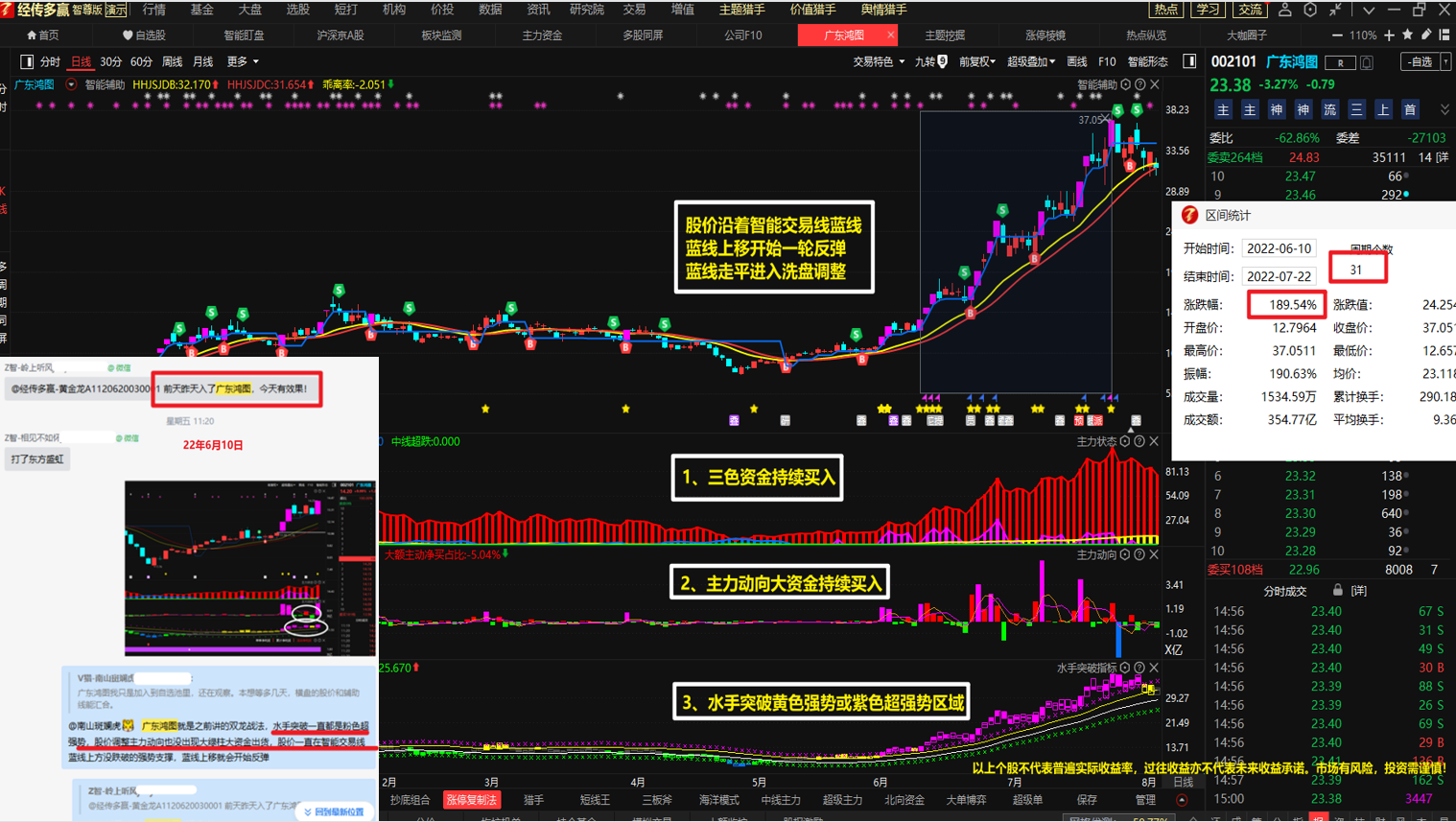
Task: Toggle the right panel beside 智能形态
Action: [x=1189, y=61]
